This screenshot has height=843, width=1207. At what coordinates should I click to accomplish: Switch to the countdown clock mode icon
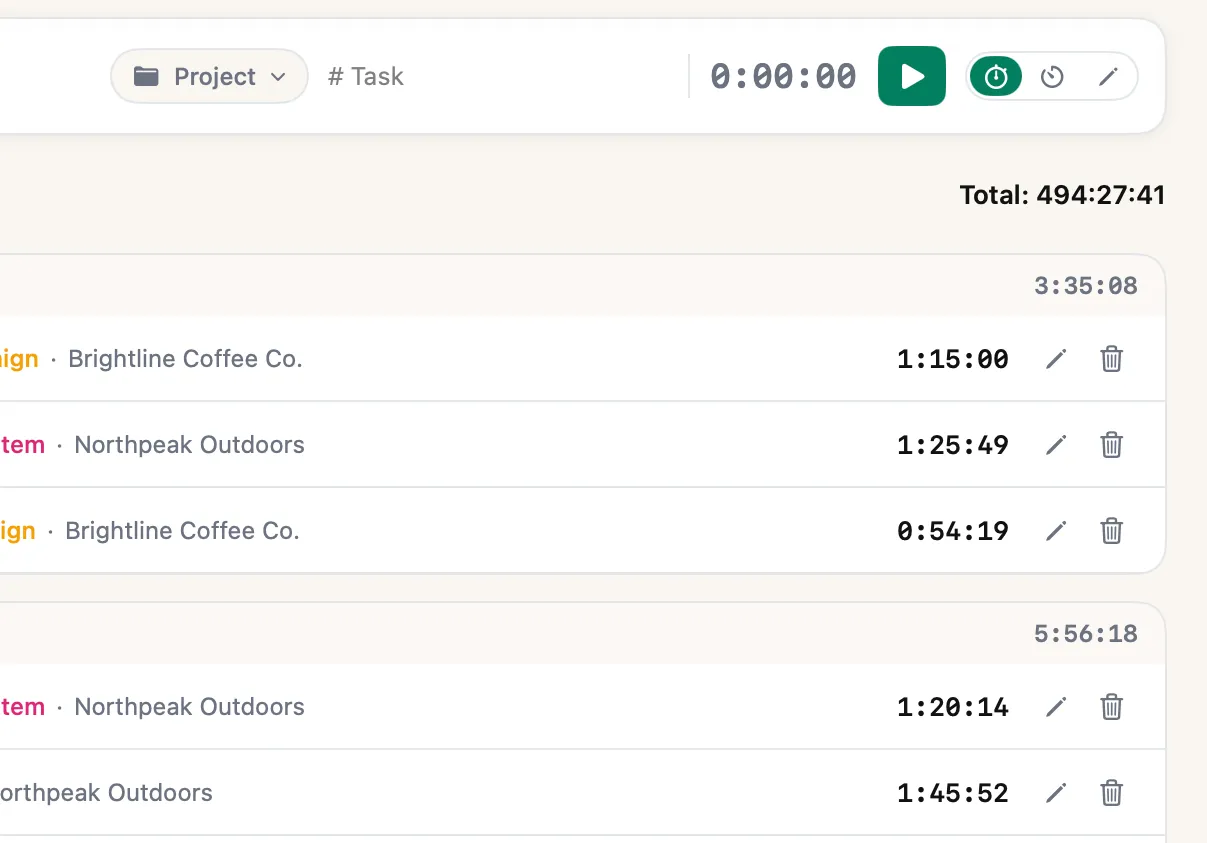coord(1052,77)
